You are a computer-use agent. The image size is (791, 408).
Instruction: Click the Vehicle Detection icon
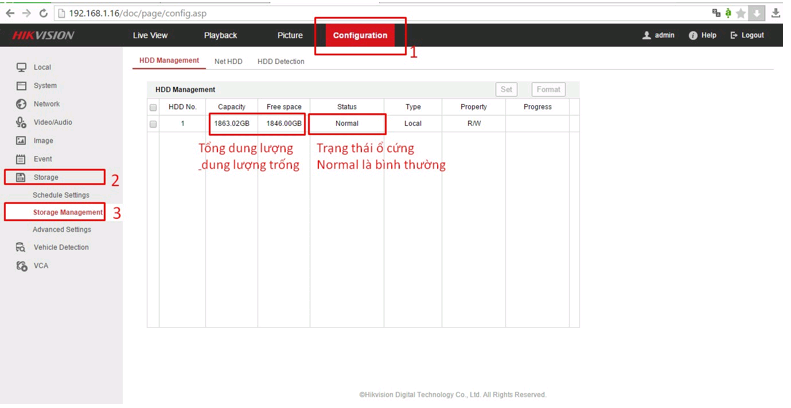coord(21,248)
